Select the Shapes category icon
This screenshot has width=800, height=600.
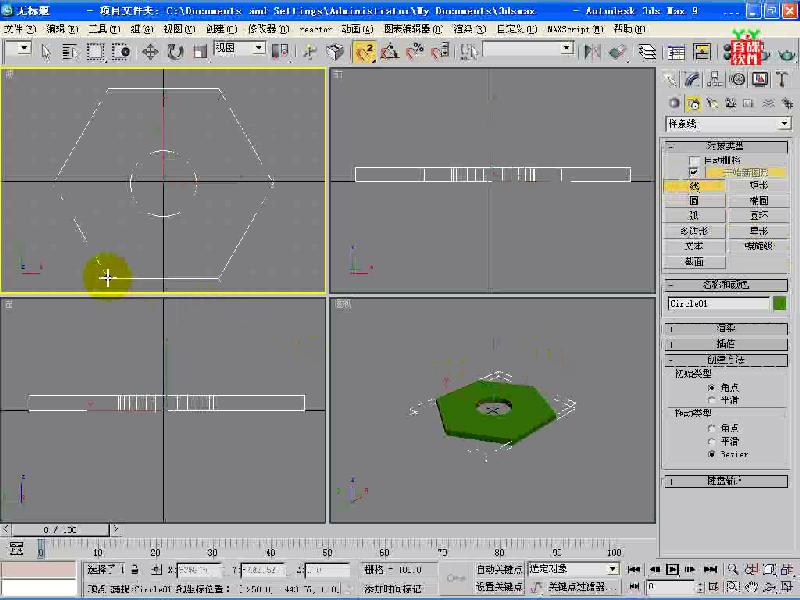coord(693,103)
